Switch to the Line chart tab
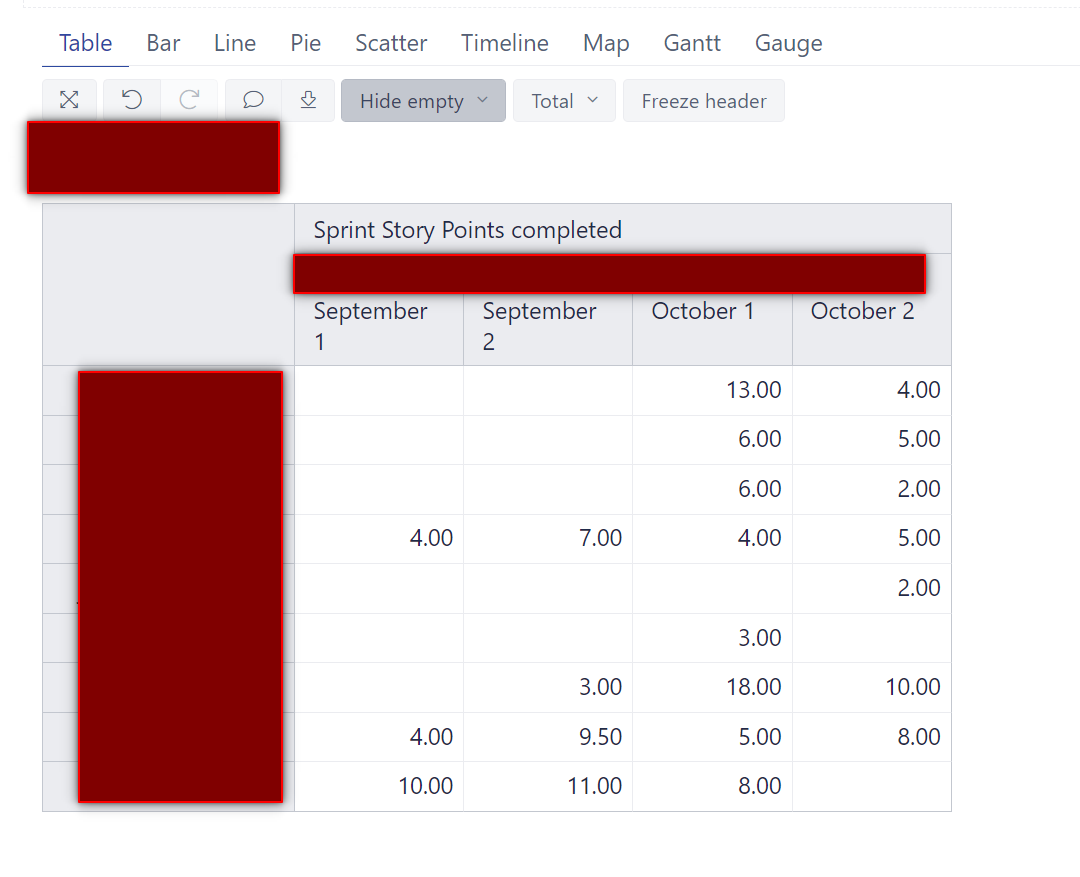This screenshot has height=877, width=1080. click(x=235, y=43)
